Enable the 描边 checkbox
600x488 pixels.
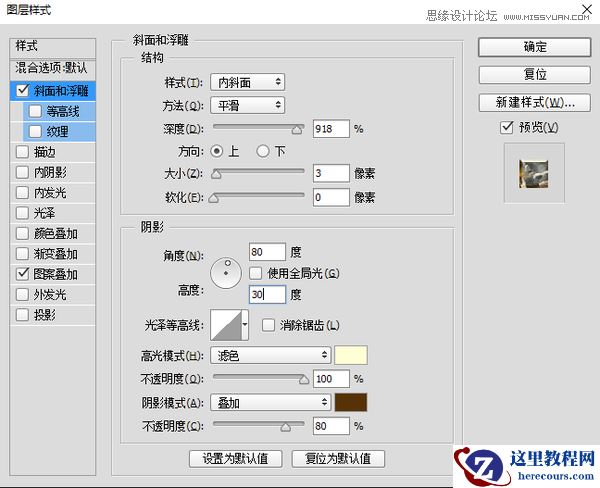(23, 152)
